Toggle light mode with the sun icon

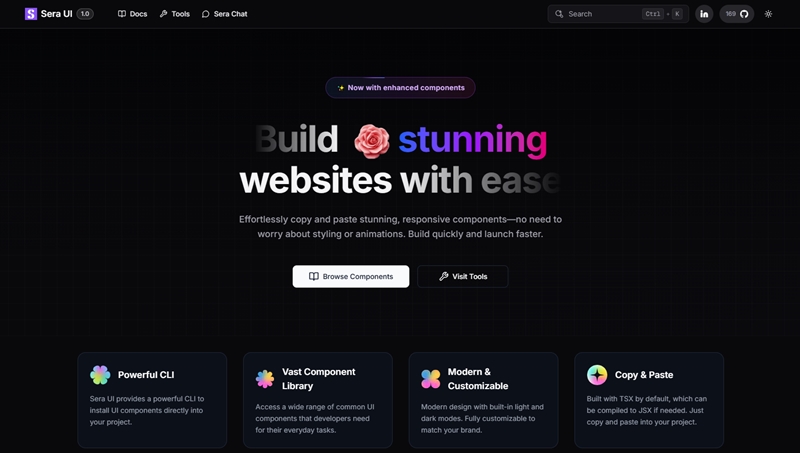point(768,14)
